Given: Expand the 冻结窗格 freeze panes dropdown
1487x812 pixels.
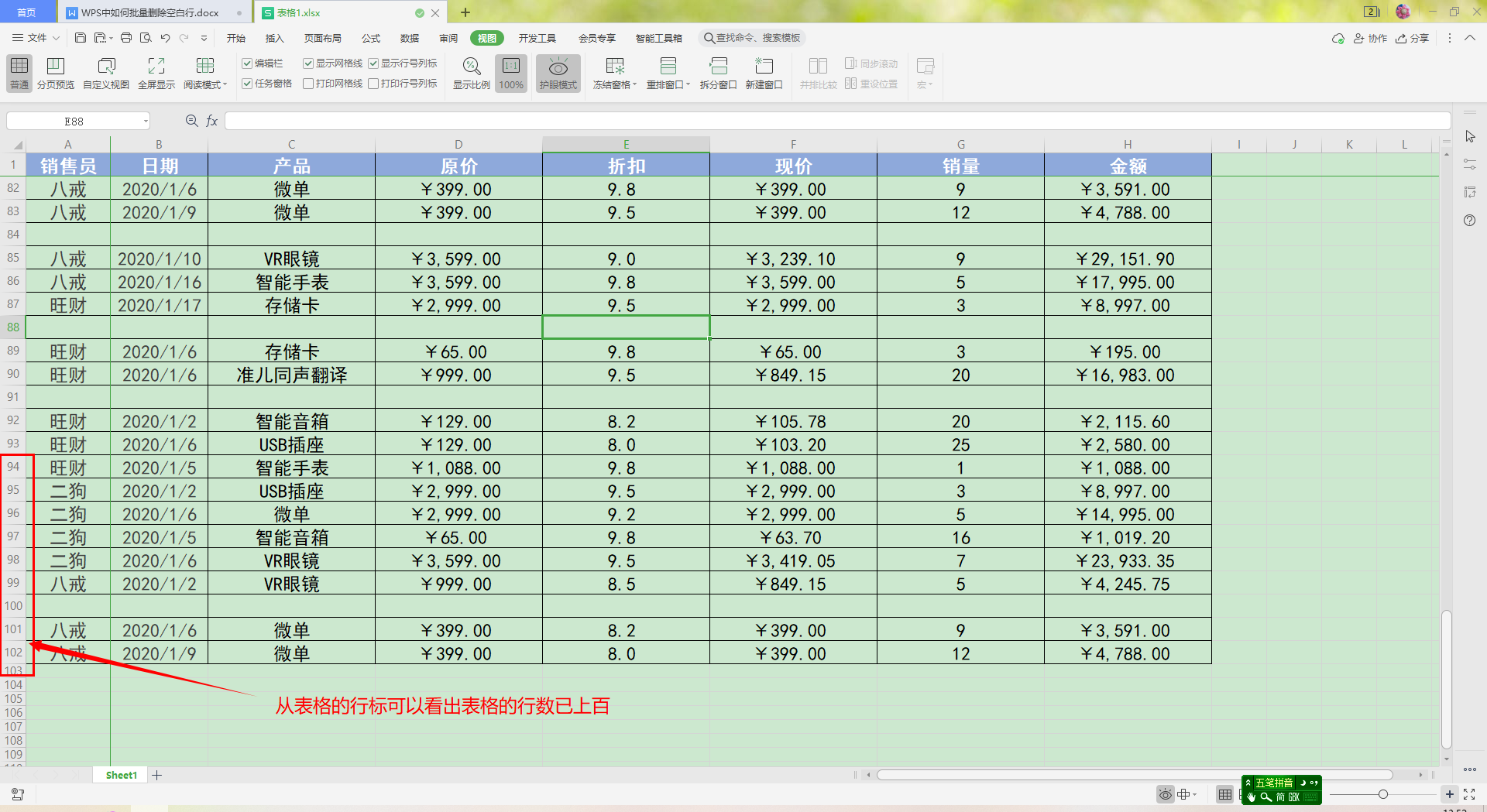Looking at the screenshot, I should (x=614, y=84).
